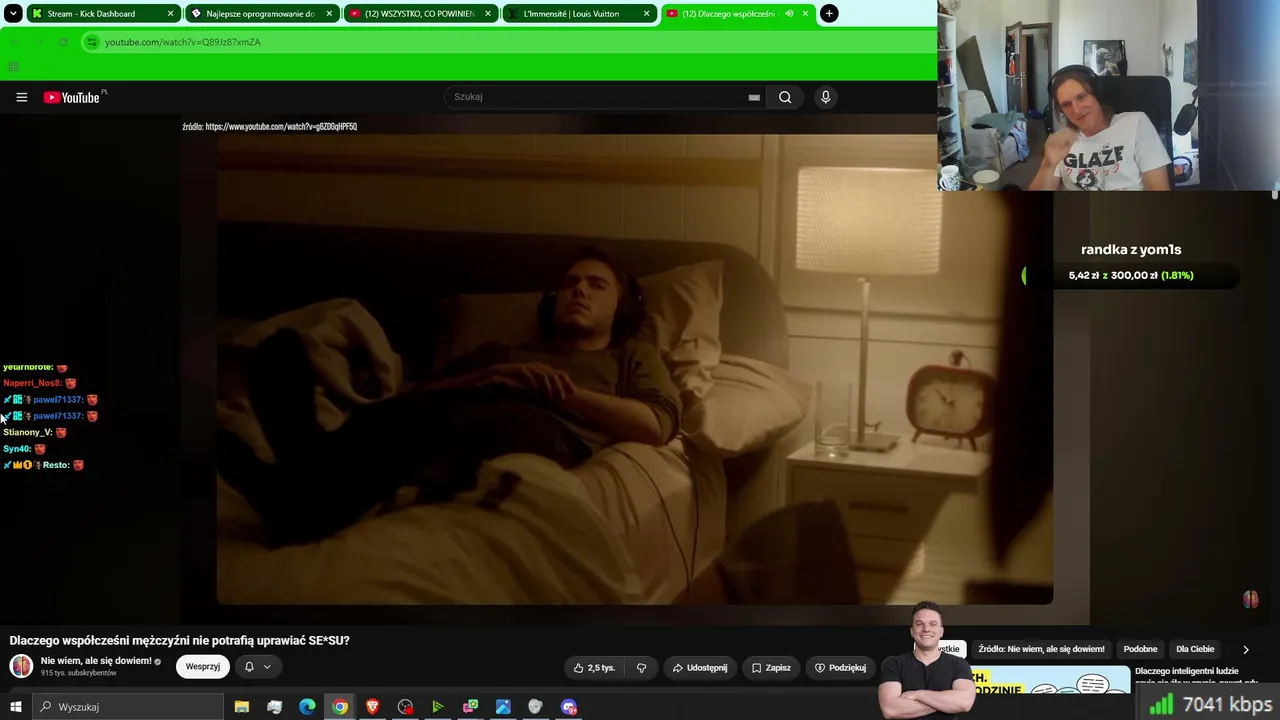The height and width of the screenshot is (720, 1280).
Task: Click chat username Resto in the overlay
Action: (55, 465)
